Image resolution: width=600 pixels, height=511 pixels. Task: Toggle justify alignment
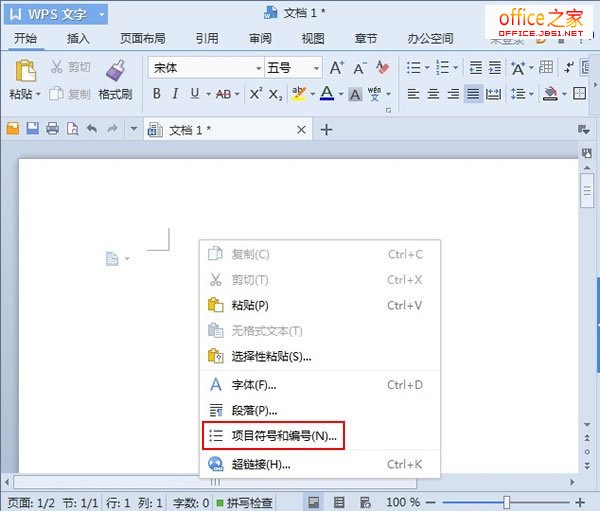(x=473, y=94)
